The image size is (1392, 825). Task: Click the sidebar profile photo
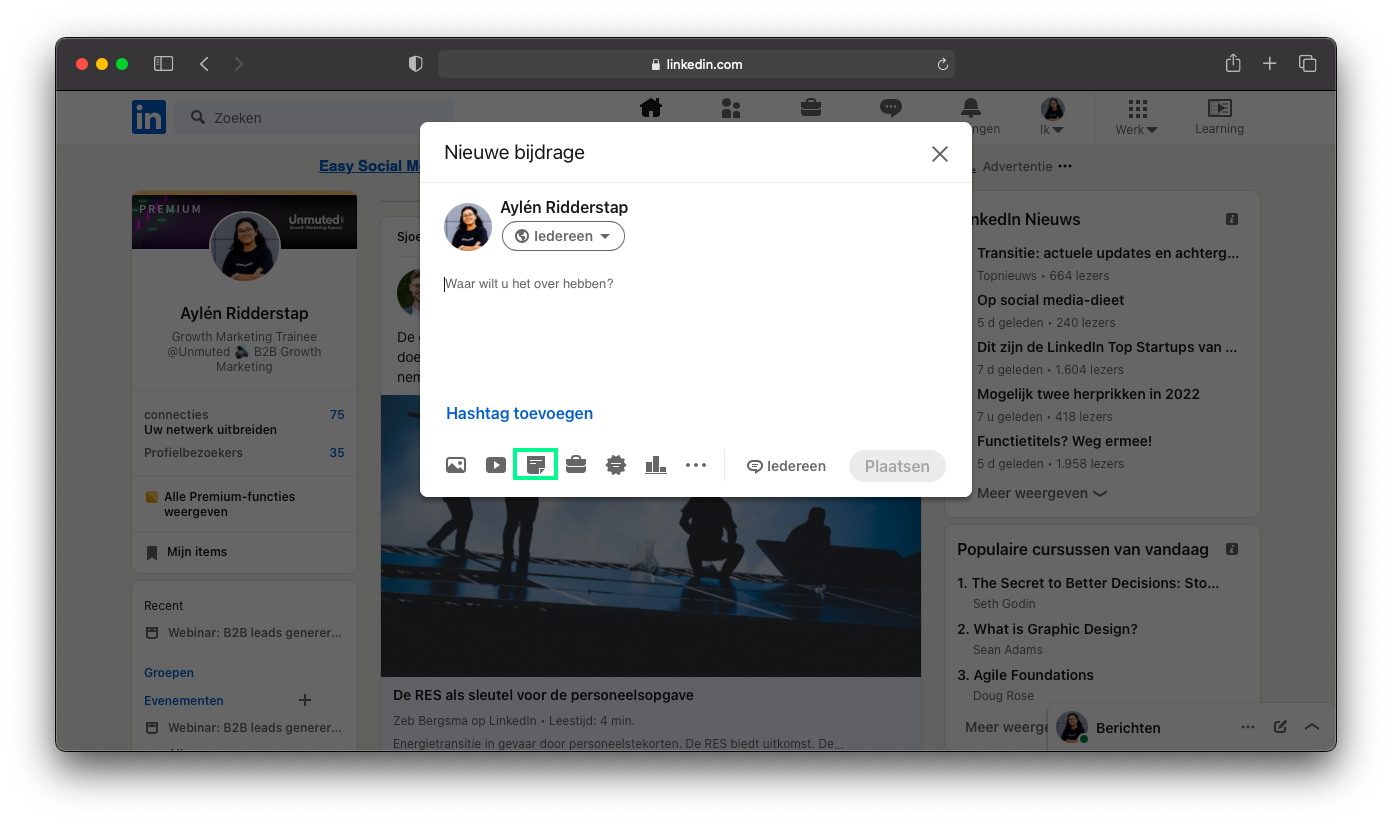[x=244, y=247]
